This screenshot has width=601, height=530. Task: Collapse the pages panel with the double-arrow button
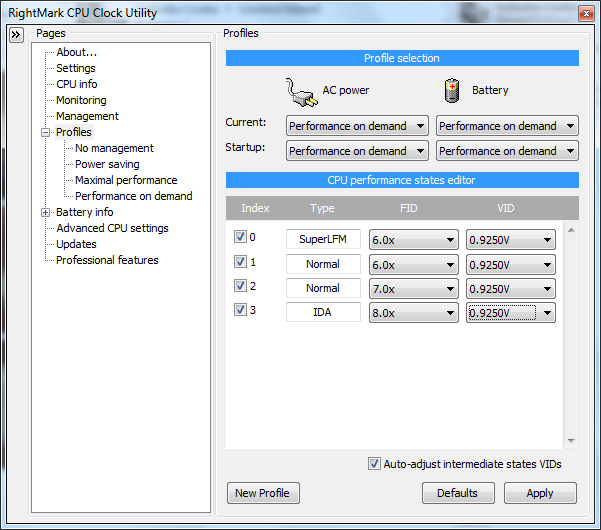pyautogui.click(x=16, y=35)
